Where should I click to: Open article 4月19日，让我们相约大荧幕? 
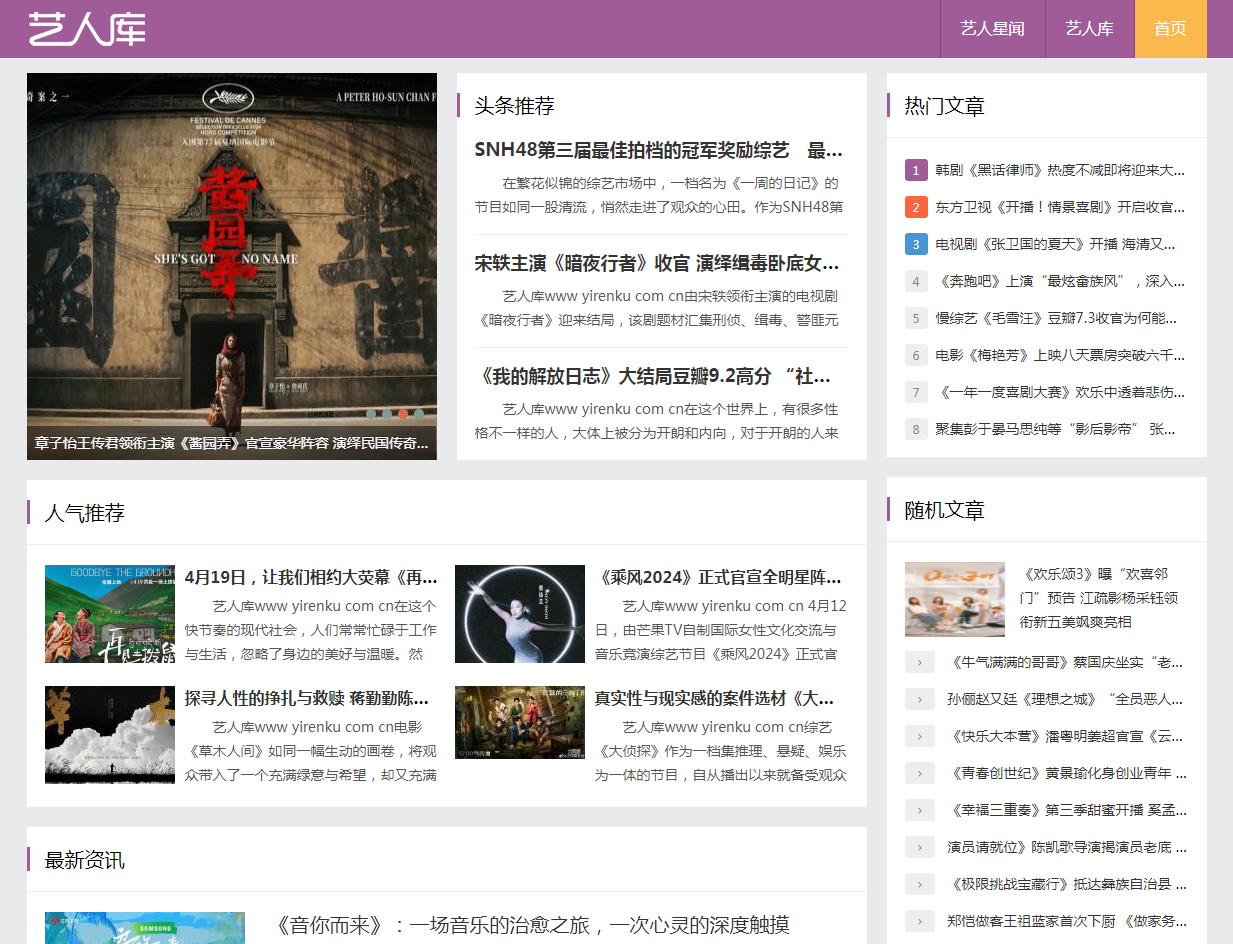tap(311, 577)
